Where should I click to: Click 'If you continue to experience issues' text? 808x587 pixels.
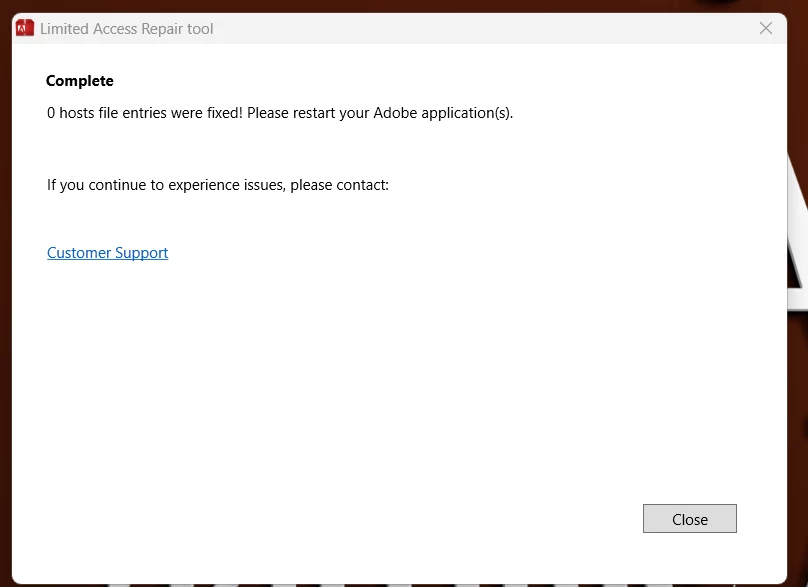point(217,185)
